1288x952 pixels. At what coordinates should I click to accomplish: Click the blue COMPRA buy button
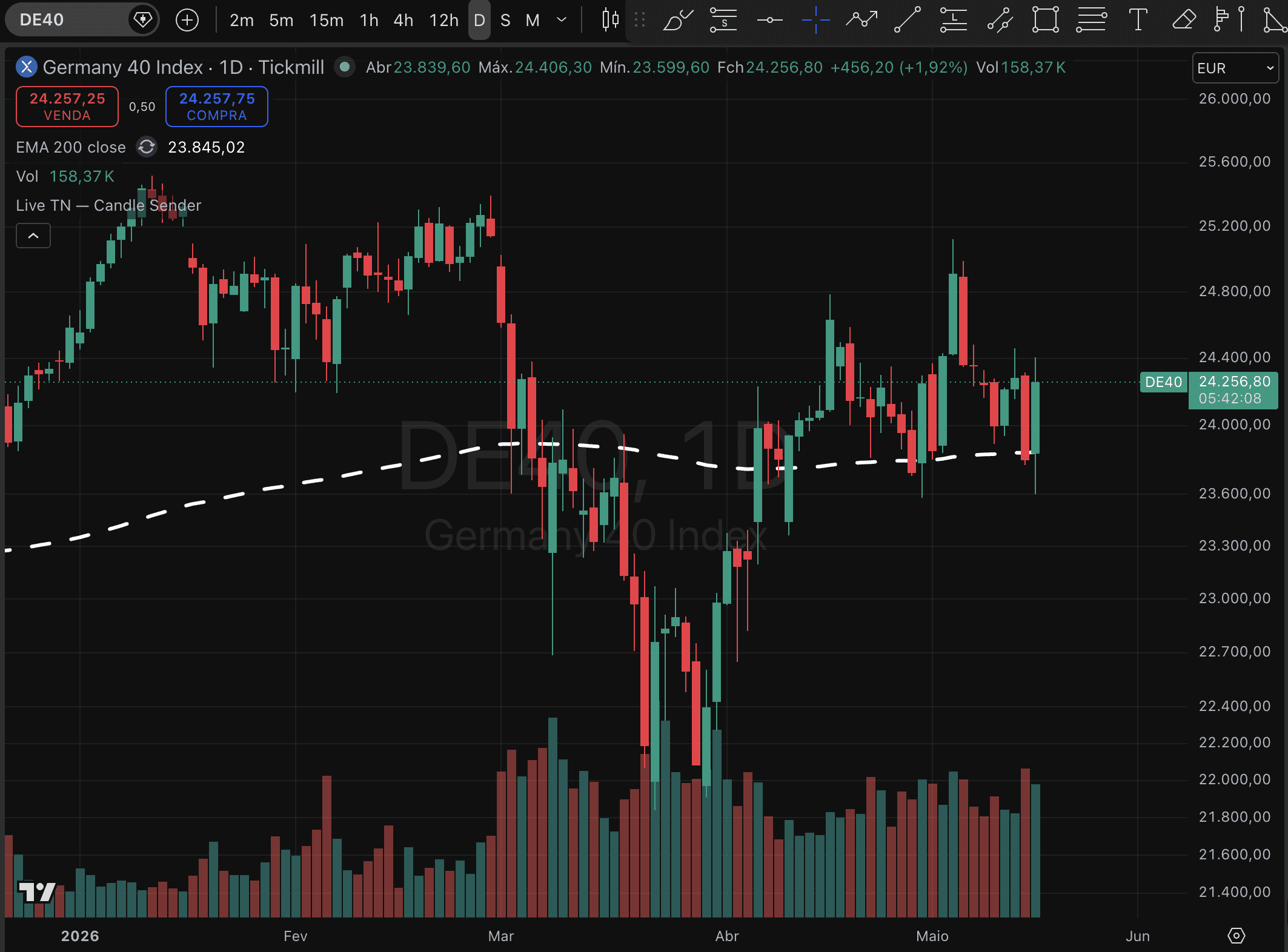point(217,107)
